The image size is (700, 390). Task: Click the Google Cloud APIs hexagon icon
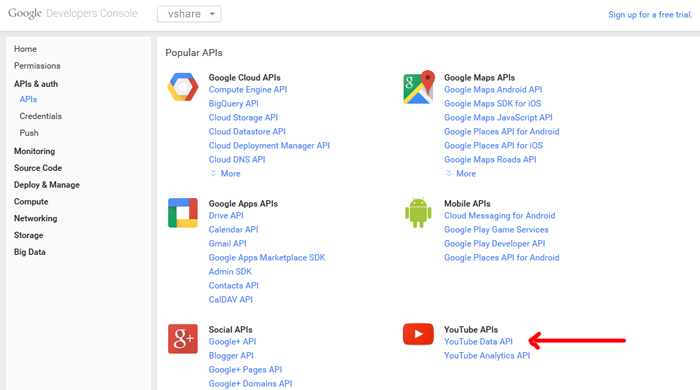[x=183, y=87]
